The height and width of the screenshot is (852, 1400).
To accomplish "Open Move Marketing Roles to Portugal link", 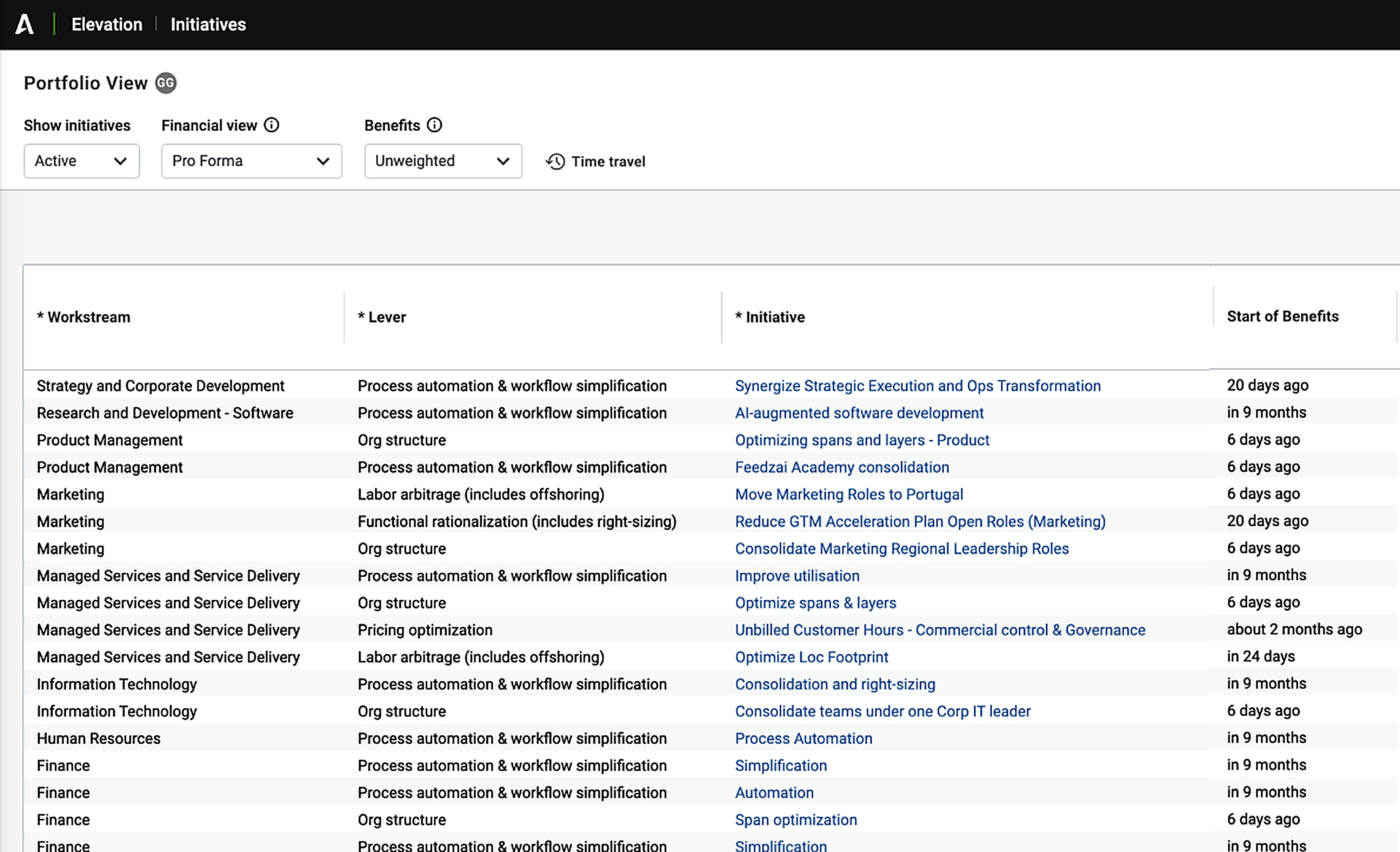I will click(849, 494).
